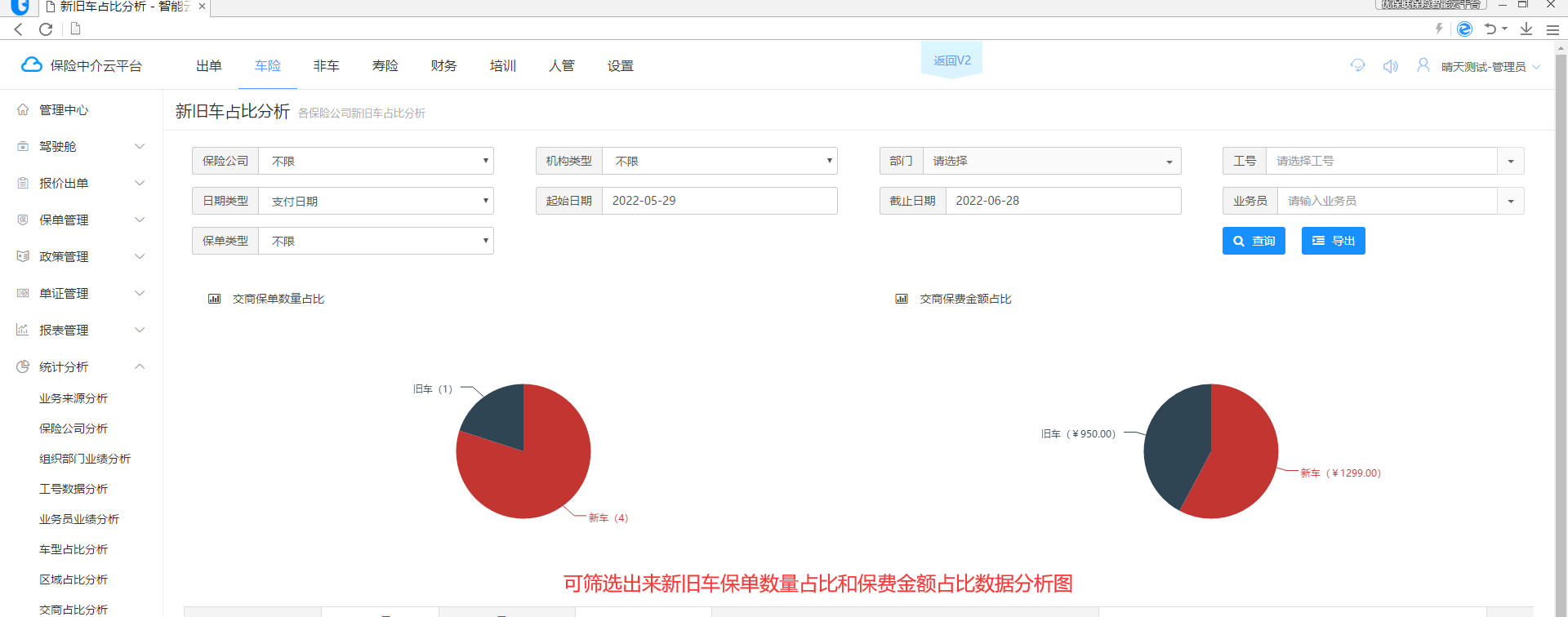
Task: Click the browser undo arrow icon
Action: [1490, 29]
